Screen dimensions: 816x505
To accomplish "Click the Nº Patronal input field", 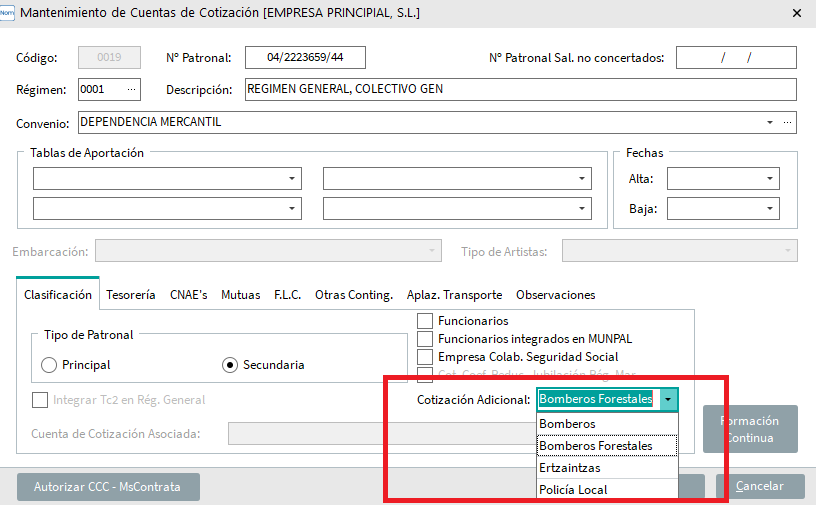I will (x=305, y=58).
